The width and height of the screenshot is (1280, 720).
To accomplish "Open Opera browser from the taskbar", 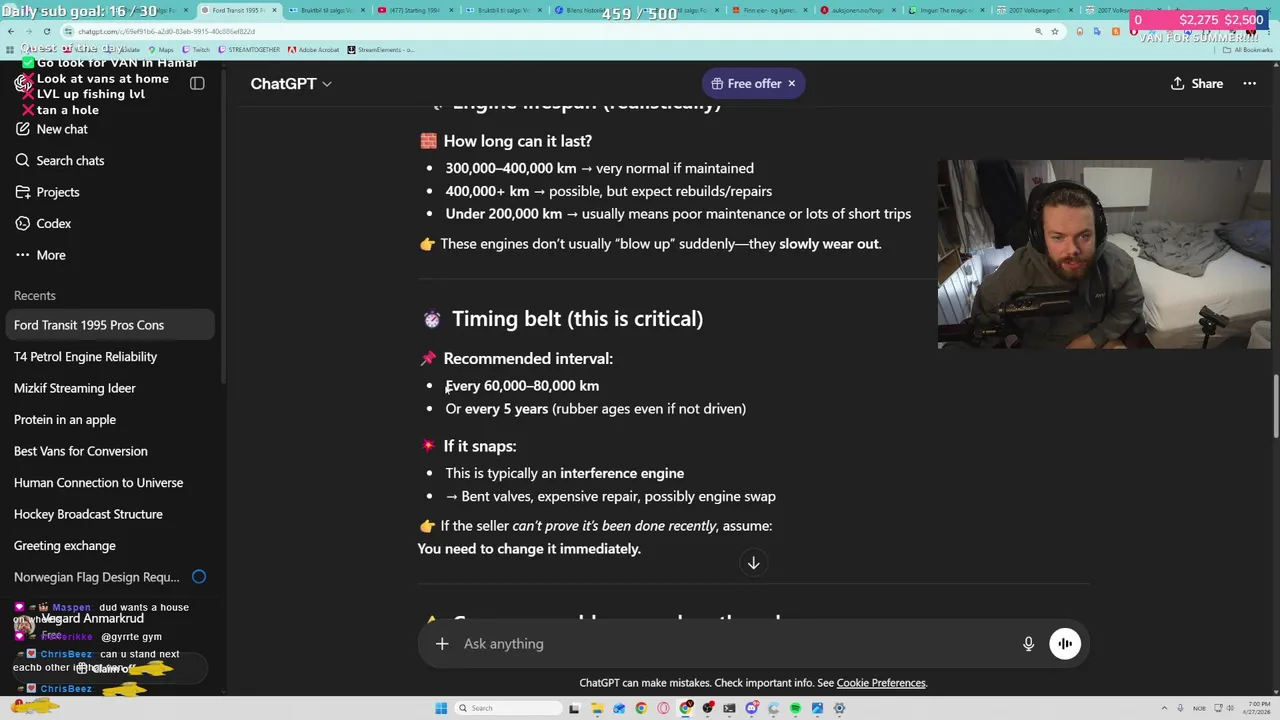I will click(663, 708).
